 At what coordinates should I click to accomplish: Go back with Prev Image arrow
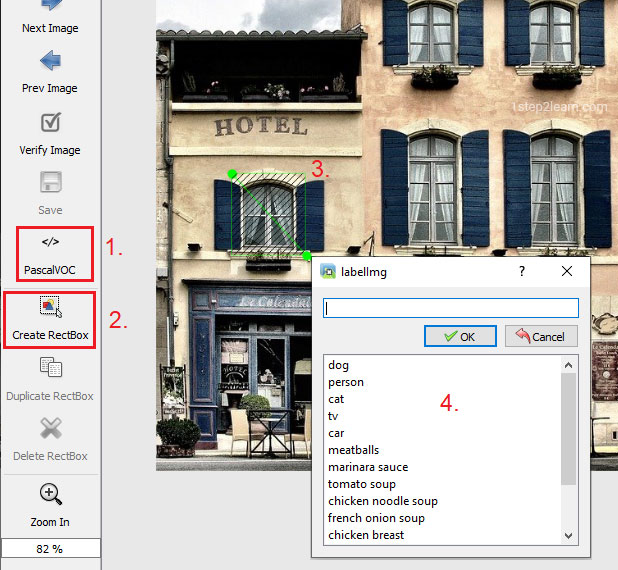(50, 60)
